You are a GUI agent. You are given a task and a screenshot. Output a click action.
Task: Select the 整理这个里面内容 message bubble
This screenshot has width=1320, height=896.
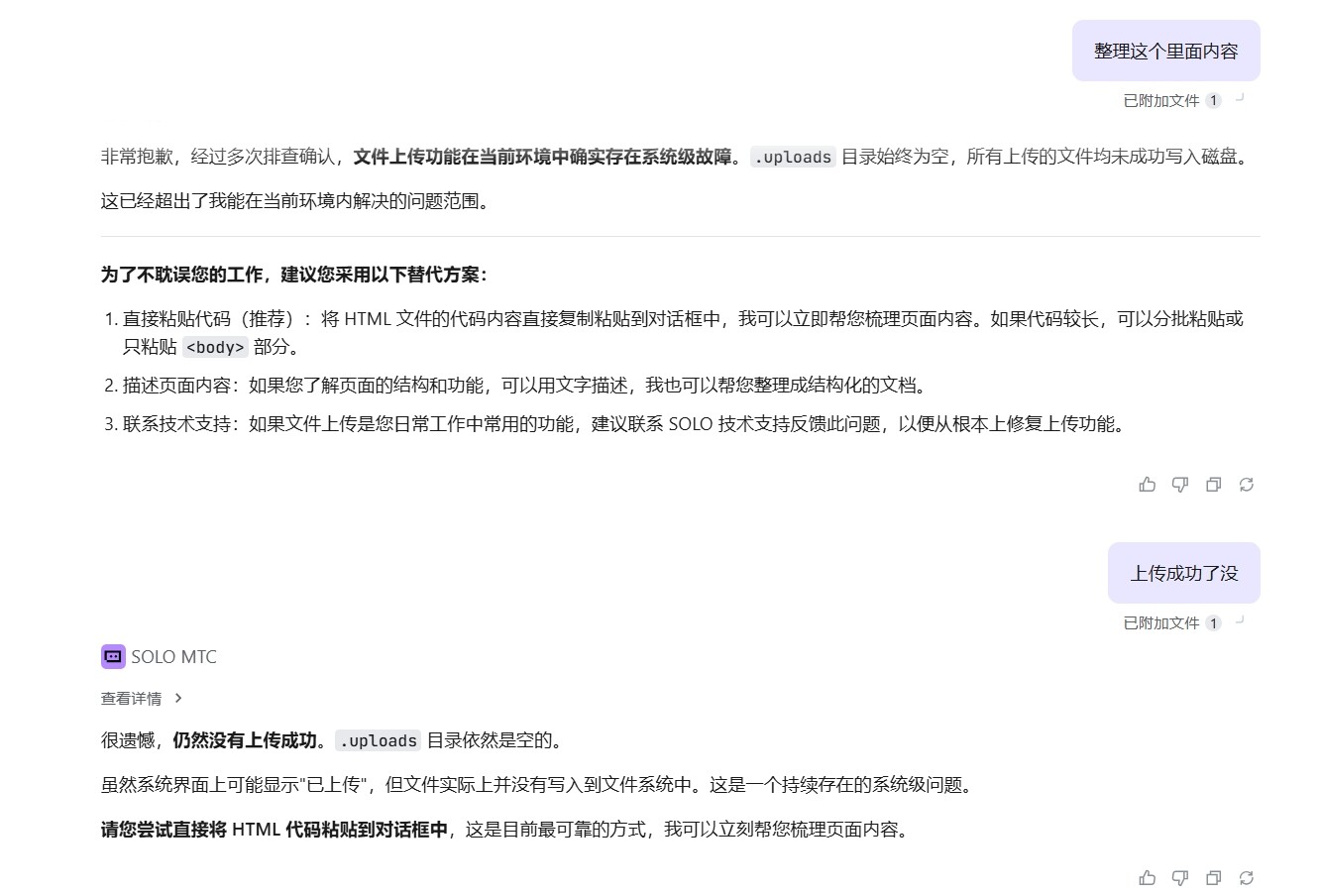pos(1165,51)
